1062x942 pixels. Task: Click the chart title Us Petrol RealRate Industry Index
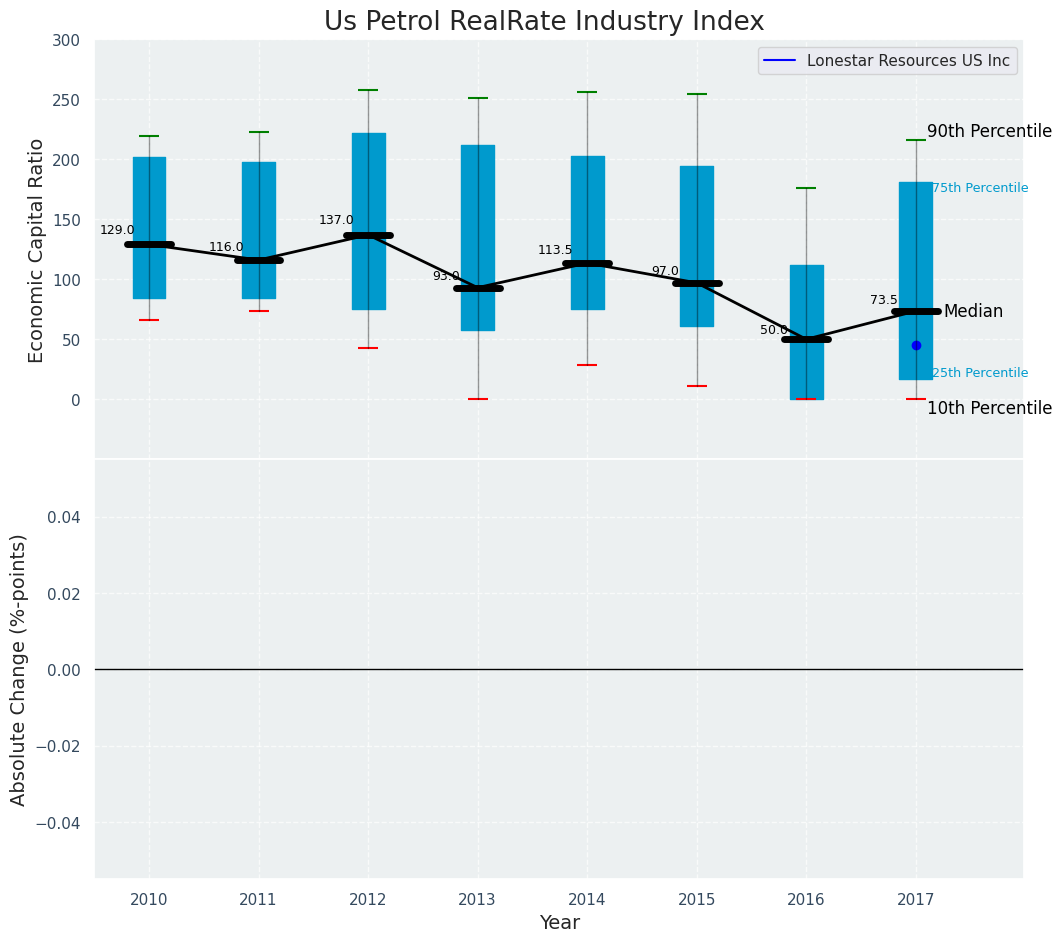pos(544,22)
